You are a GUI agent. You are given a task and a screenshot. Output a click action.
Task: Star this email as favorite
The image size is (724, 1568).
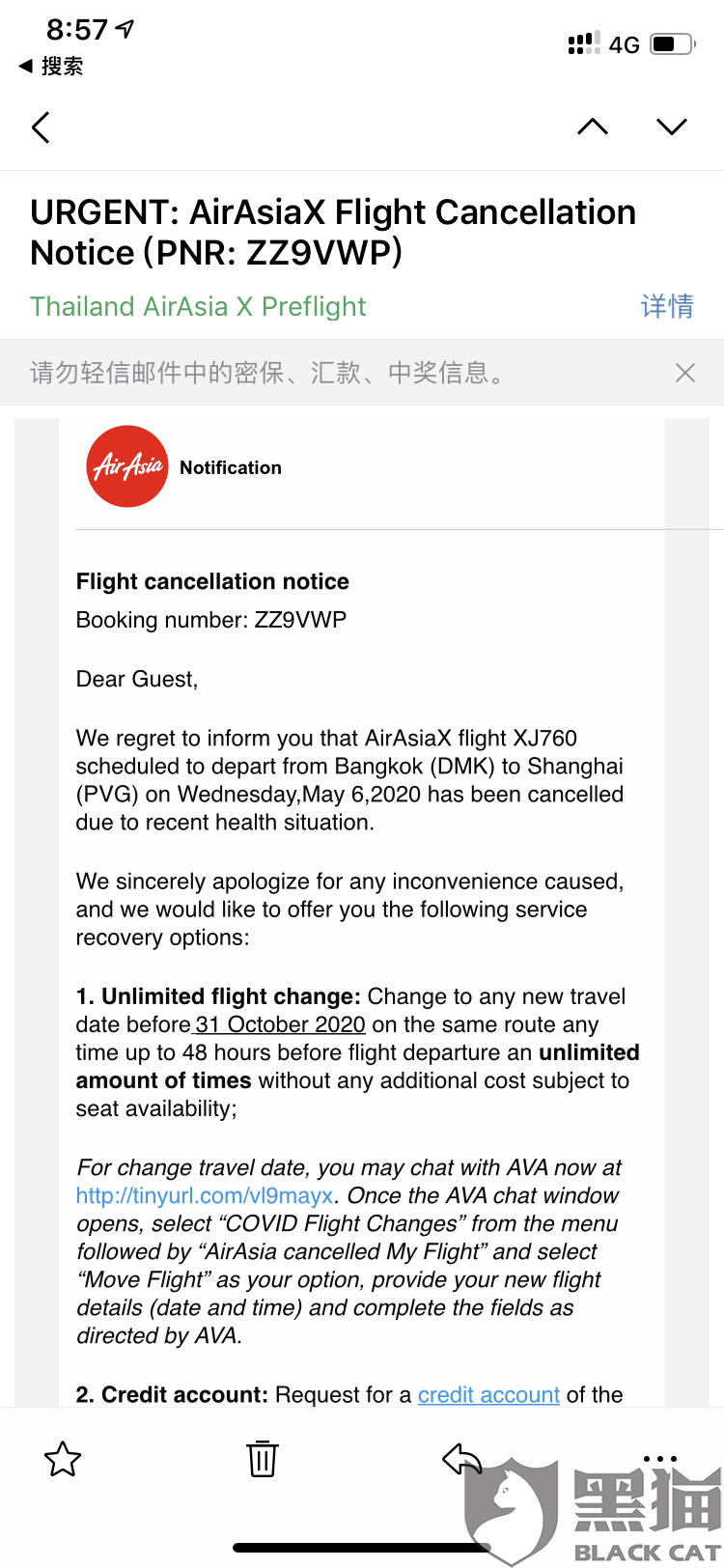point(63,1459)
